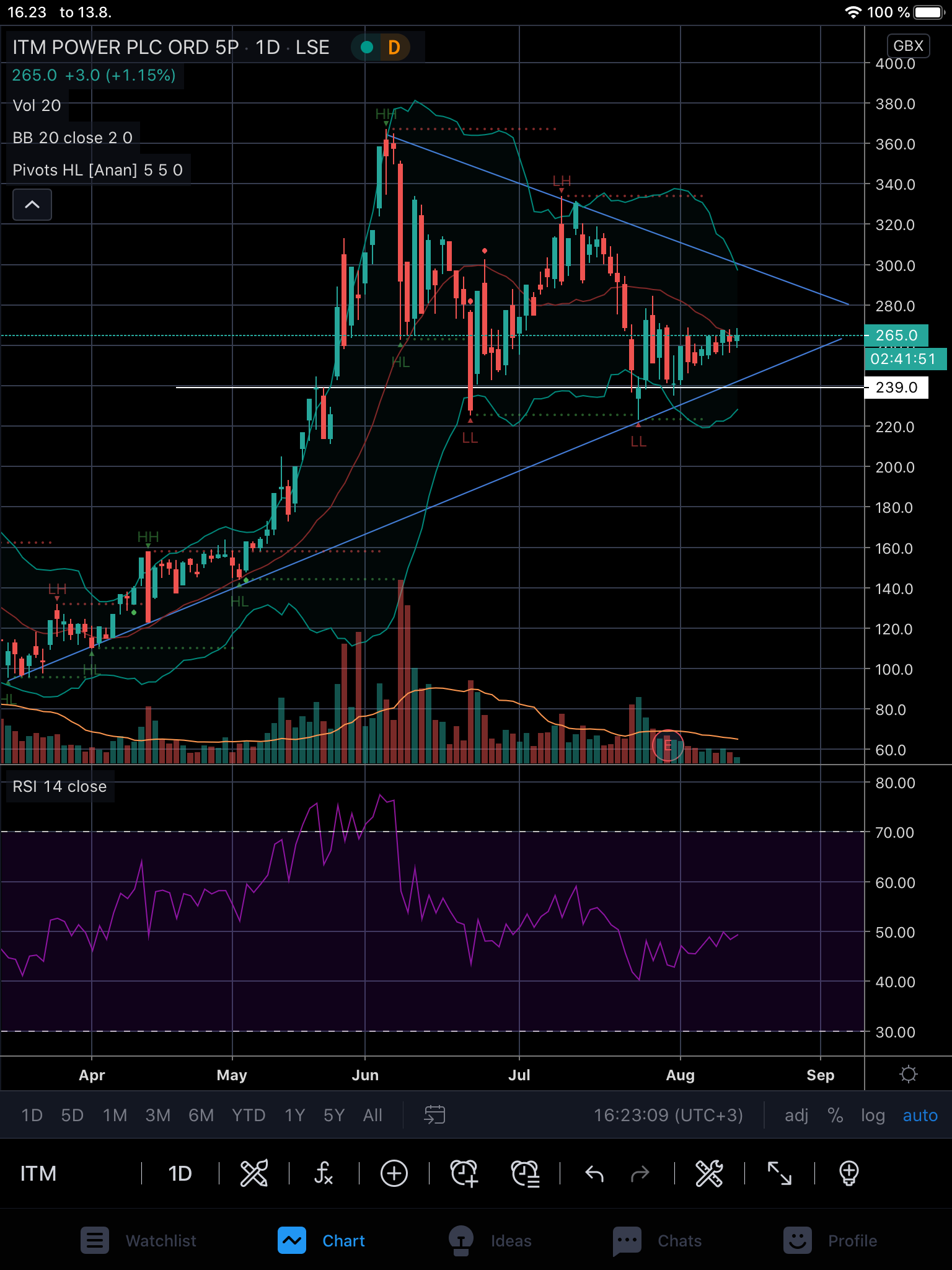Switch to the Watchlist tab
This screenshot has width=952, height=1270.
click(x=139, y=1240)
